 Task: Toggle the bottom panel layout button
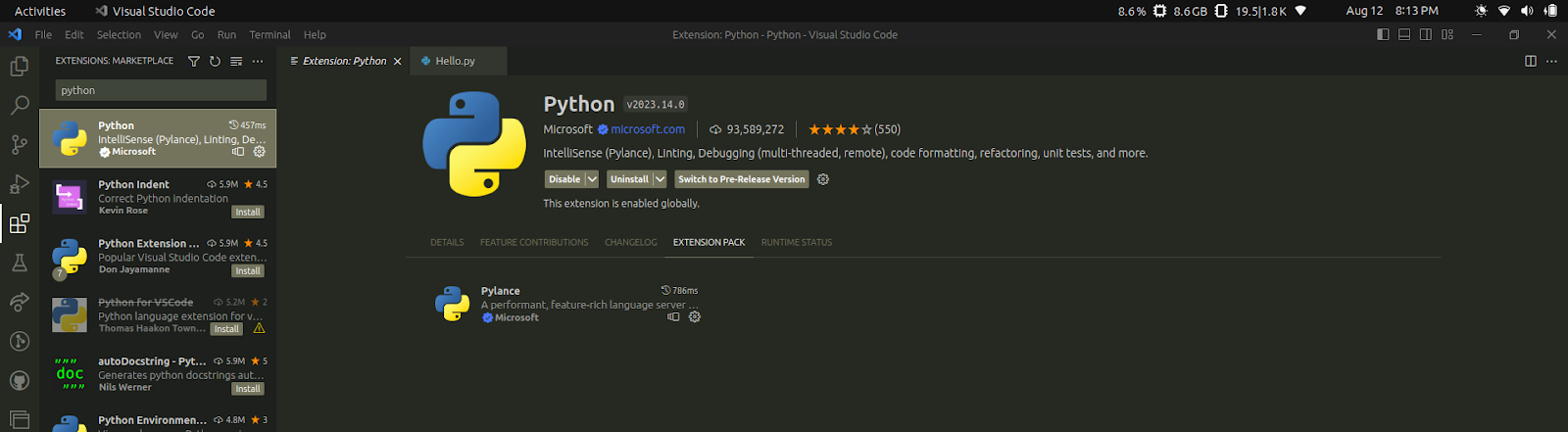click(x=1404, y=34)
